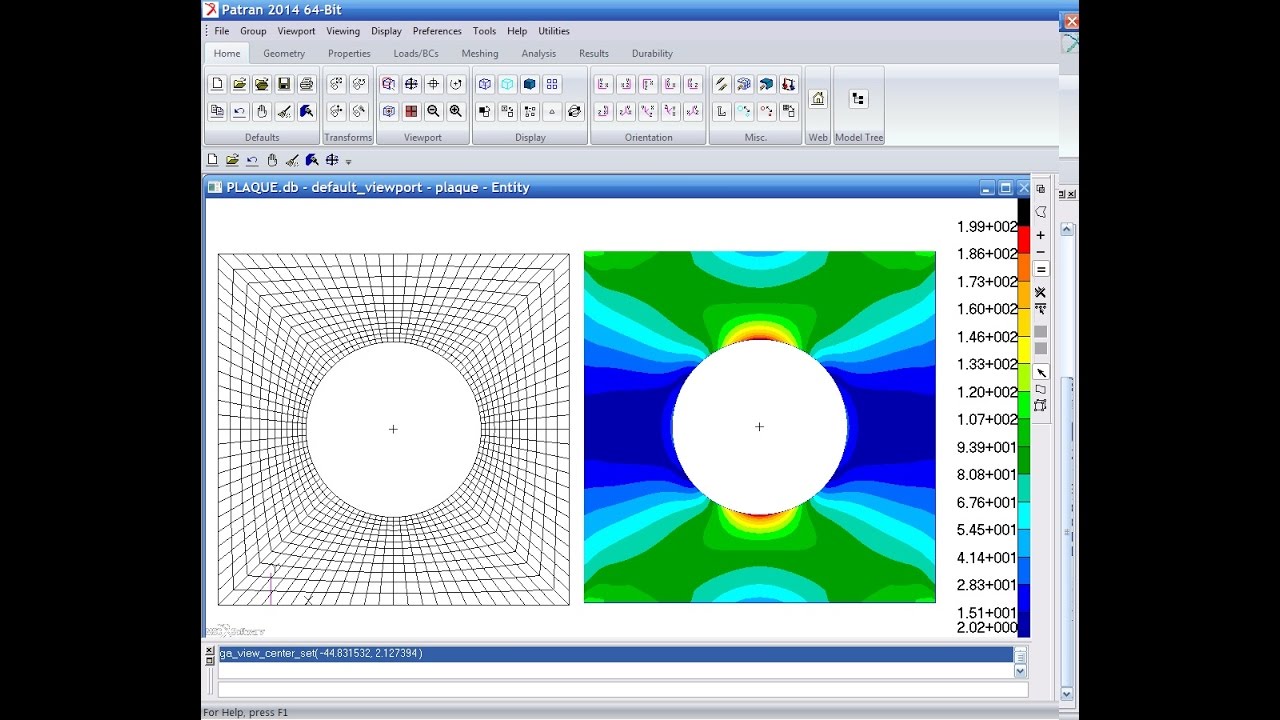Click the Web home icon
Screen dimensions: 1280x720
coord(818,98)
